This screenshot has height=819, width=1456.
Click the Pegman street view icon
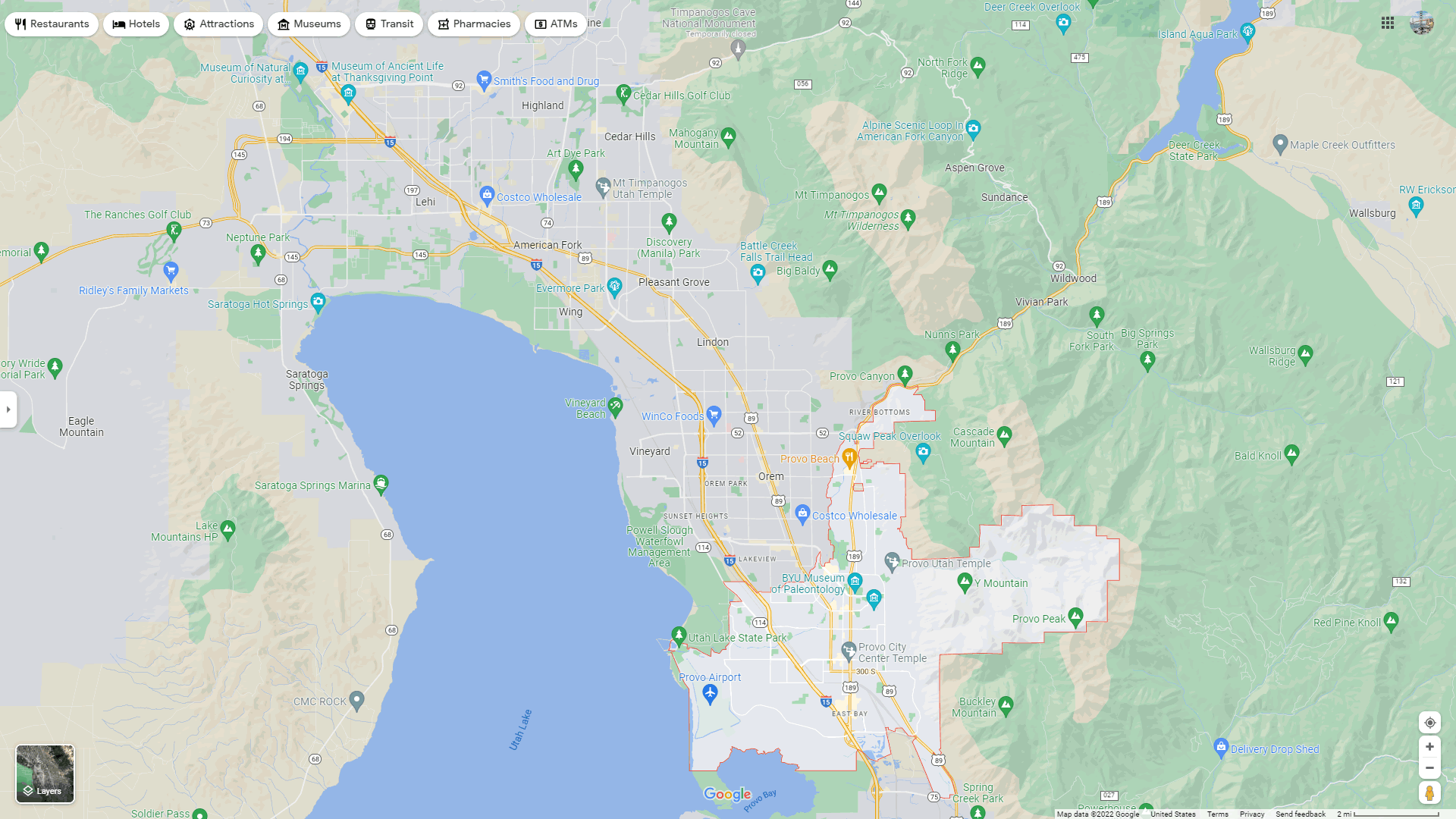1429,792
